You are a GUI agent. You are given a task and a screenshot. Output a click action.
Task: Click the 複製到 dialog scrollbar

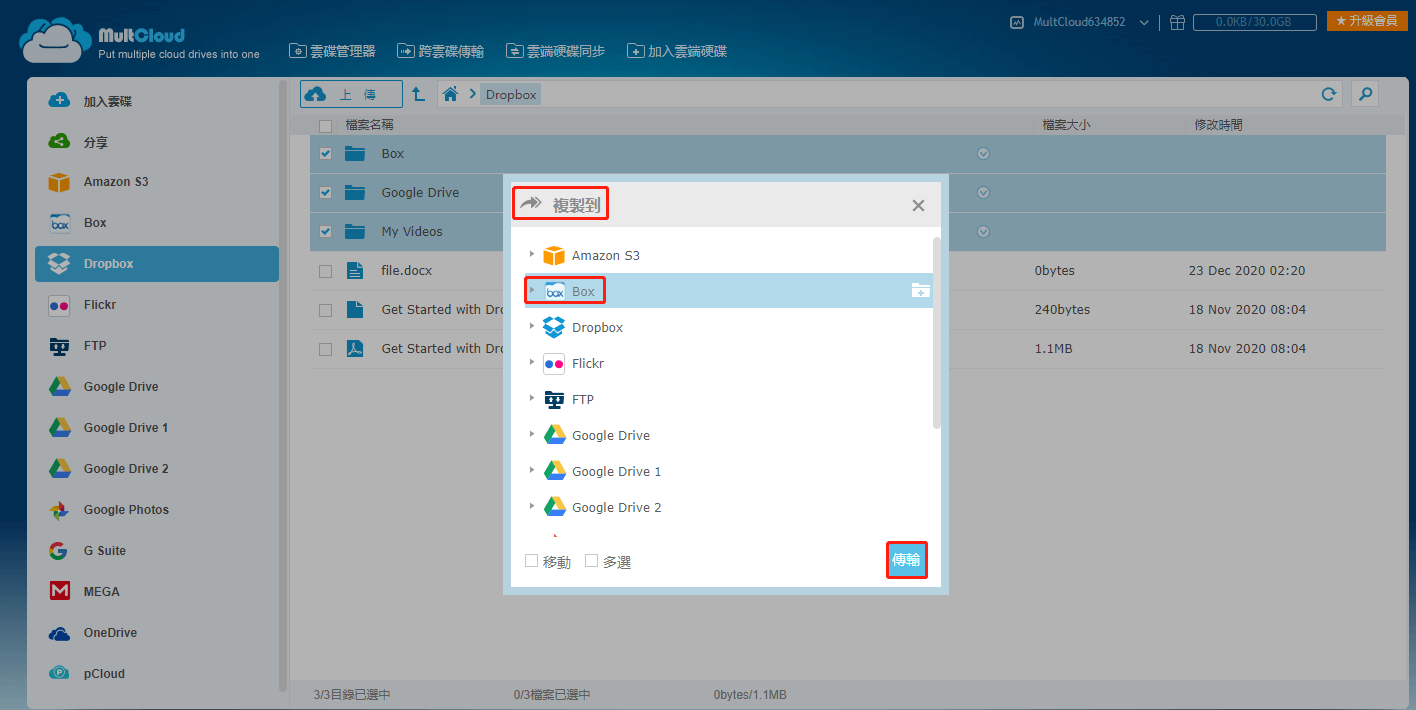[937, 332]
